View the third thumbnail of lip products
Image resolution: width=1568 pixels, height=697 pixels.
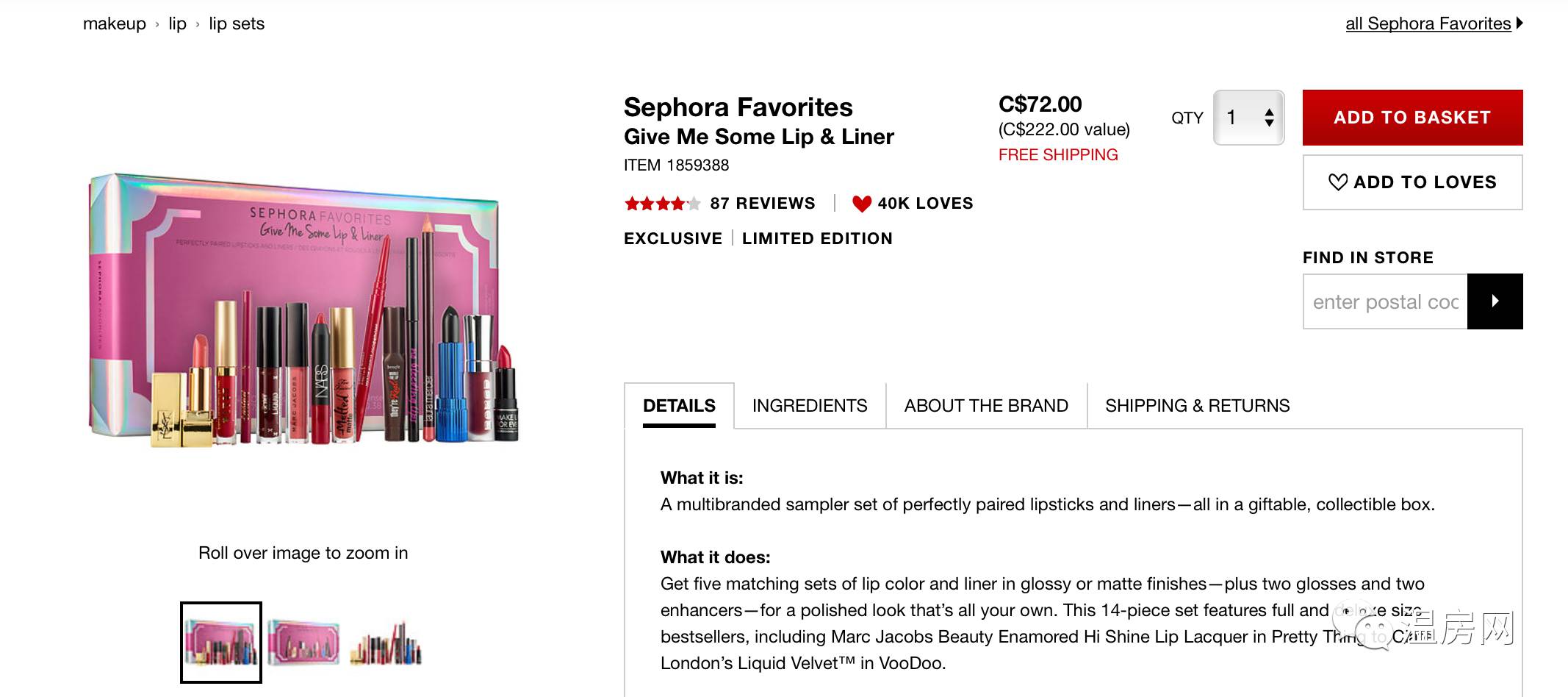coord(386,643)
